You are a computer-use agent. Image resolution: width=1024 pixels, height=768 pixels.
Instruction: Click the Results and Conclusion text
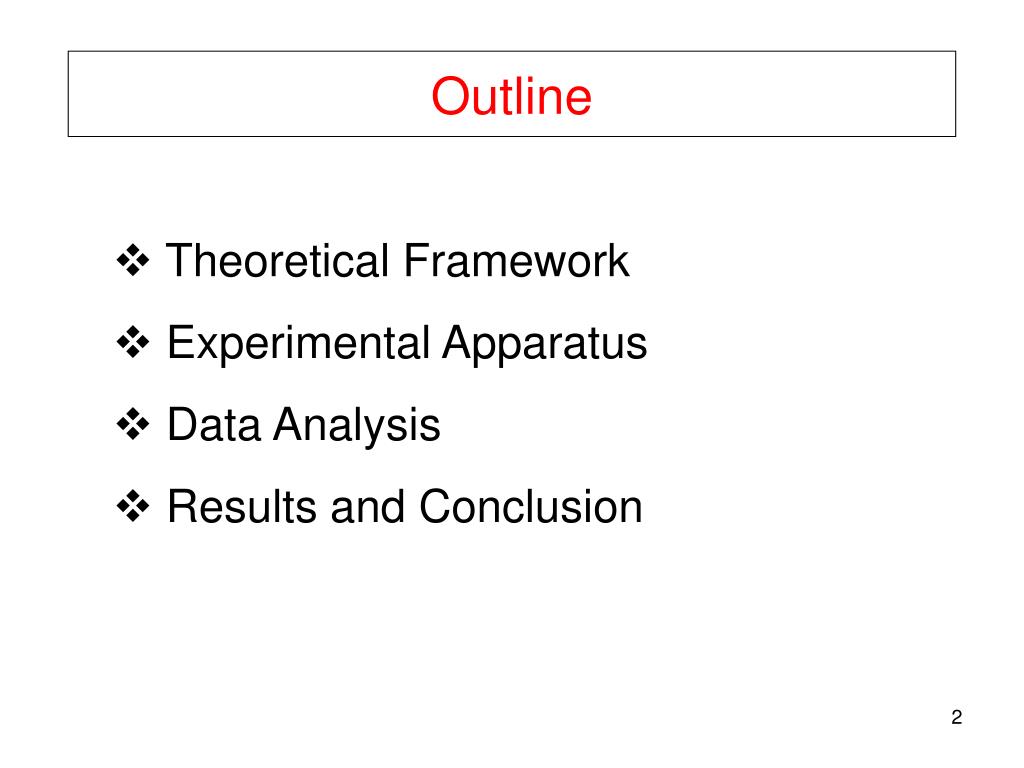405,507
